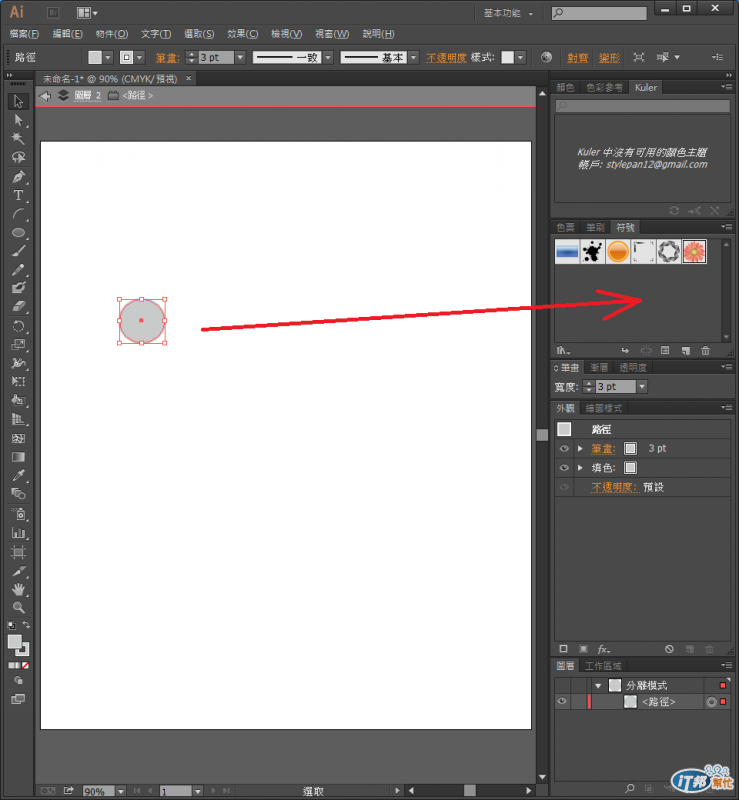The height and width of the screenshot is (800, 739).
Task: Select the Scale tool
Action: (x=18, y=345)
